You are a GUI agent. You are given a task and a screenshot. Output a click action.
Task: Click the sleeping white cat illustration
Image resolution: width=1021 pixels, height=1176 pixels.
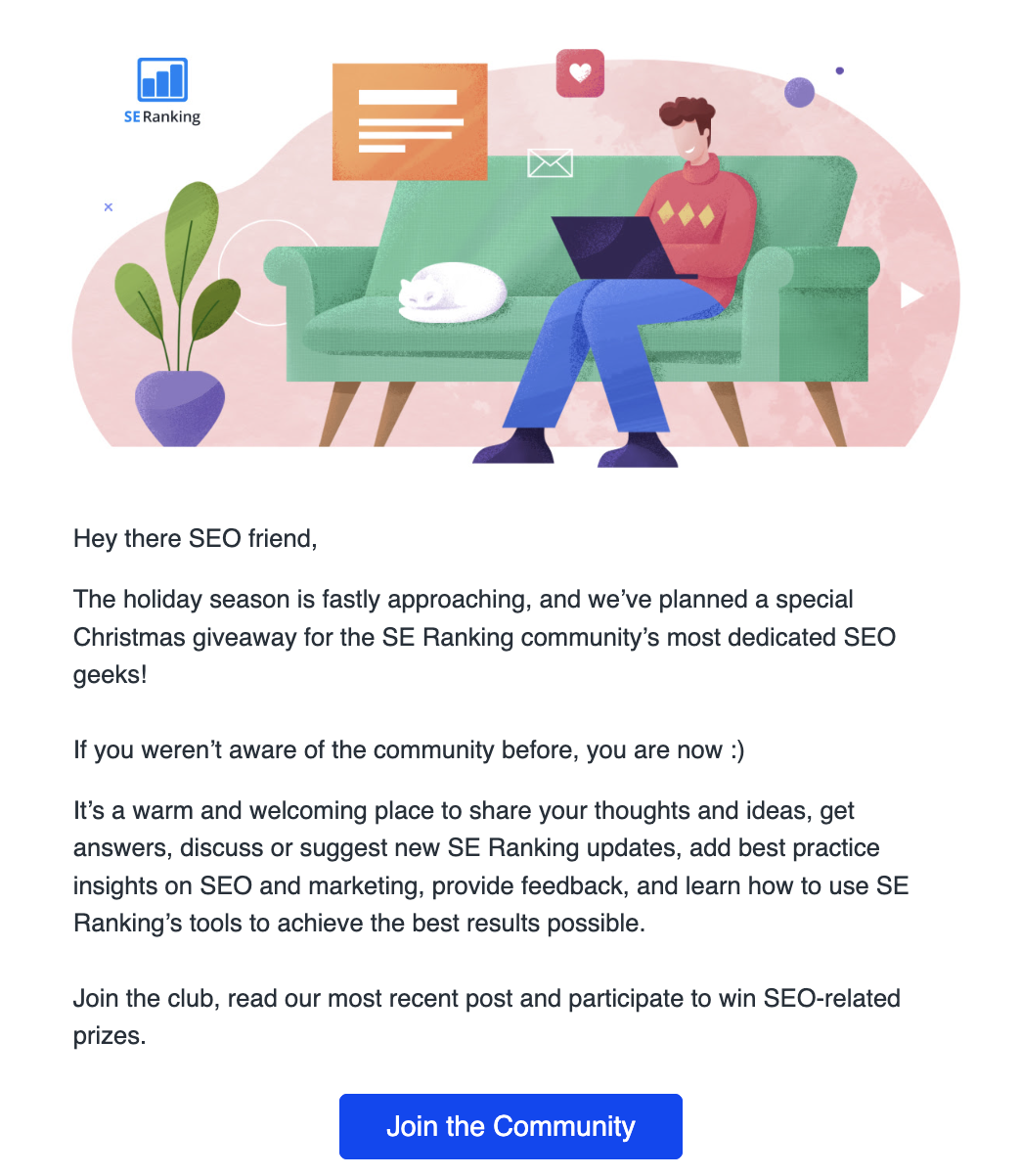[452, 292]
